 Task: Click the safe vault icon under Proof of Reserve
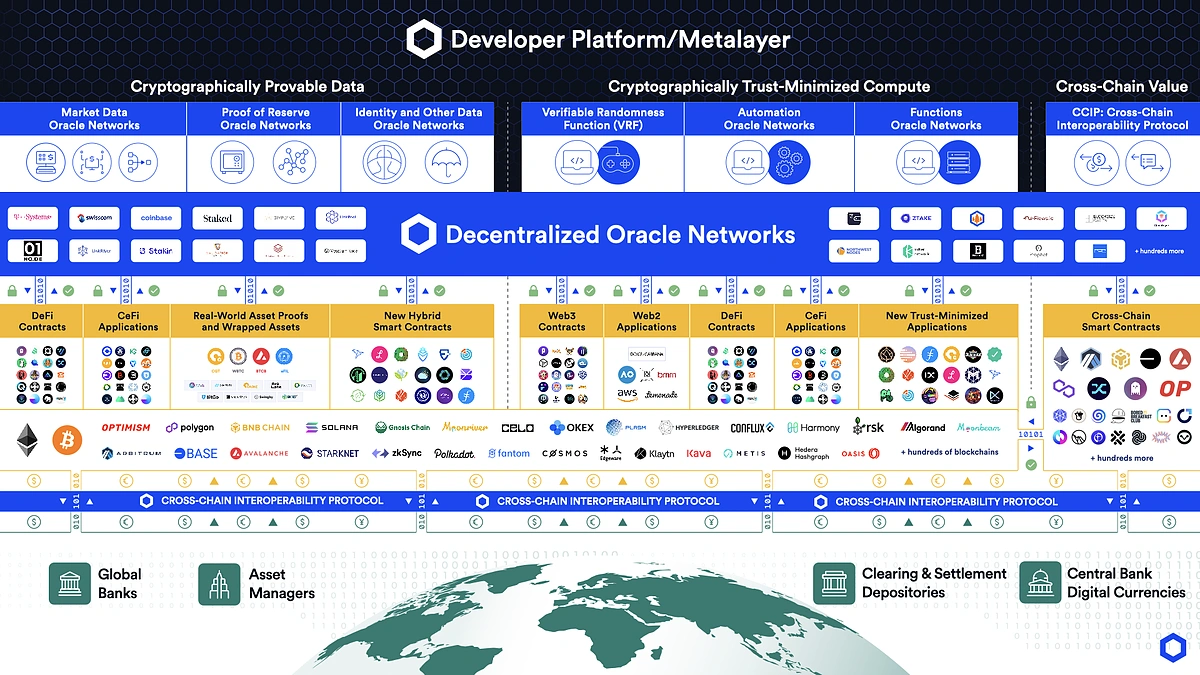pos(233,161)
